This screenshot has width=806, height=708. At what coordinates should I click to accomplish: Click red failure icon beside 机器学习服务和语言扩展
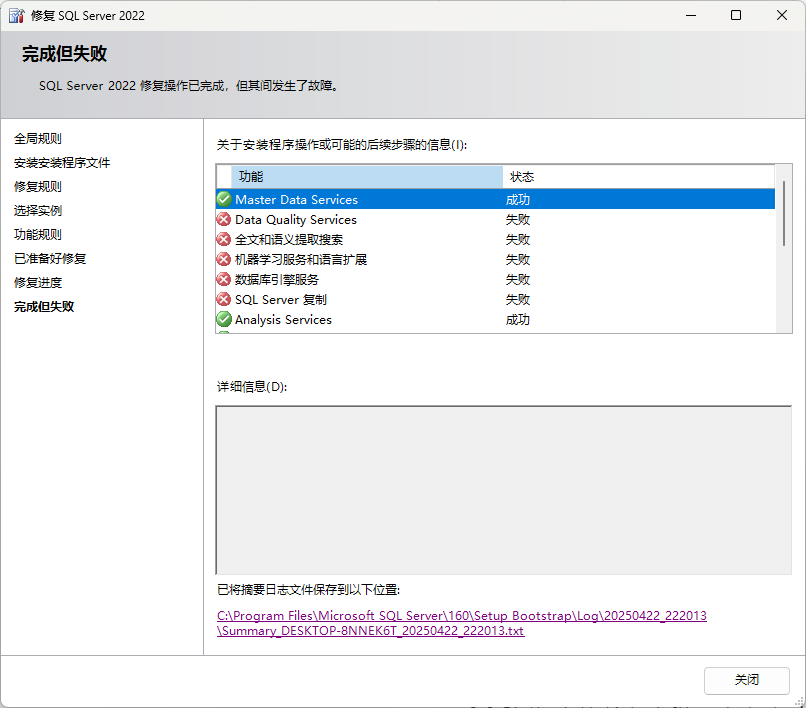pos(224,260)
